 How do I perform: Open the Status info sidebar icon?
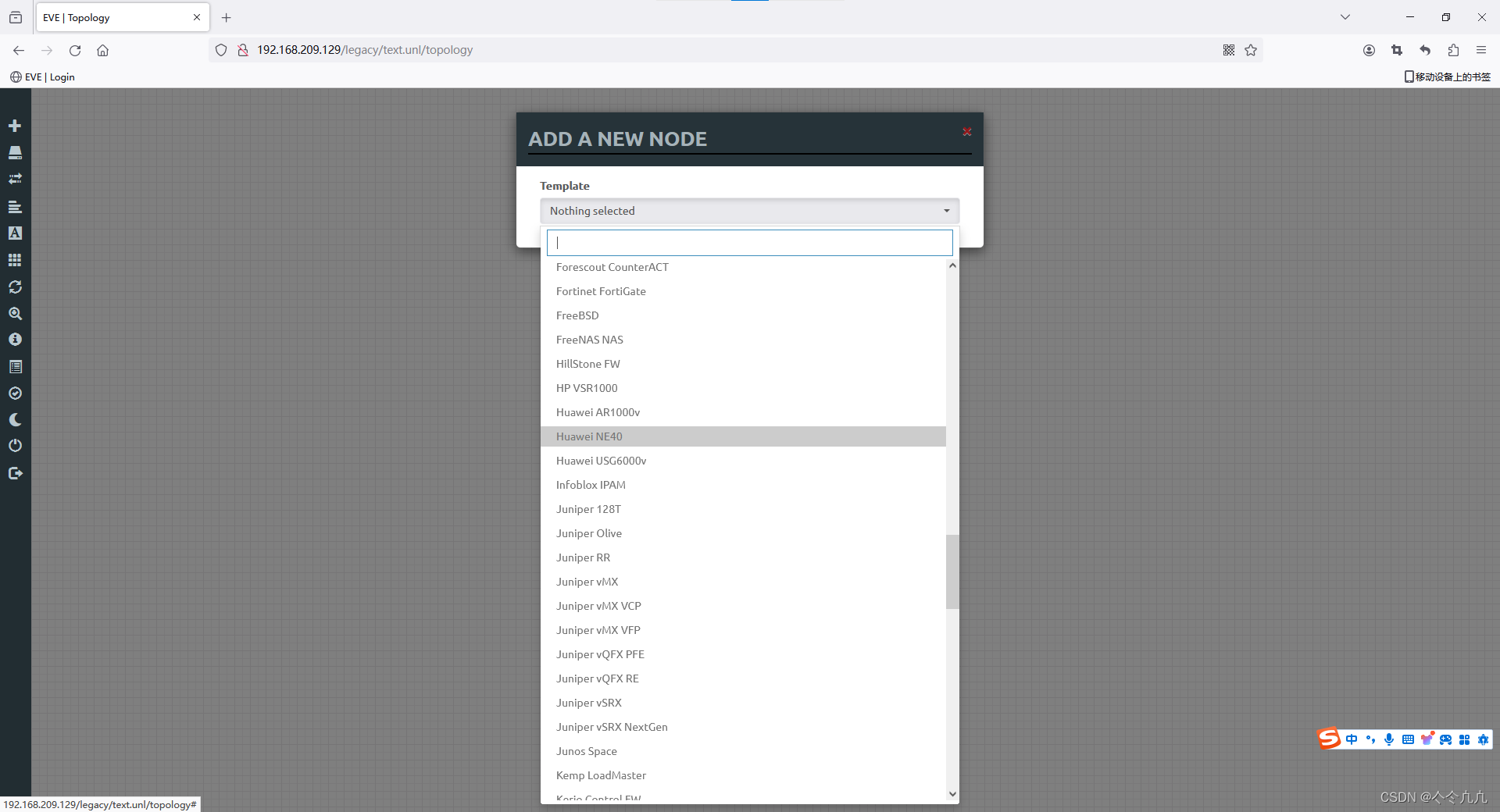15,340
